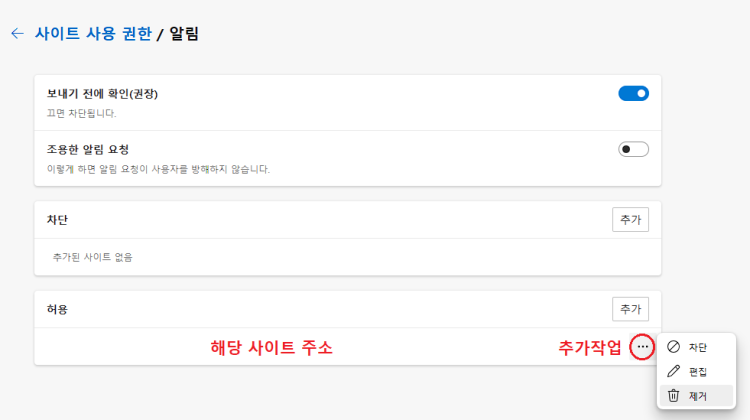Click the 알림 page title text
Screen dimensions: 750x420
184,33
